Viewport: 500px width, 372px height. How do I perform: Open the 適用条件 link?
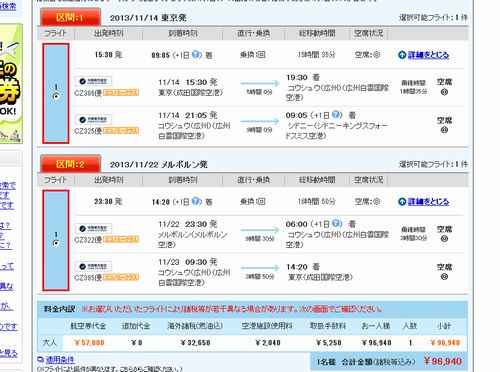60,360
